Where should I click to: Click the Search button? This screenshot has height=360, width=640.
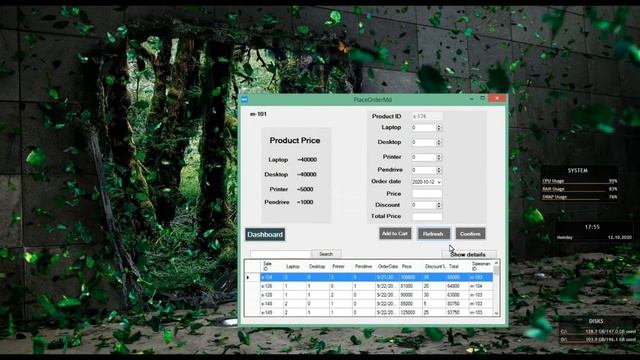[326, 254]
